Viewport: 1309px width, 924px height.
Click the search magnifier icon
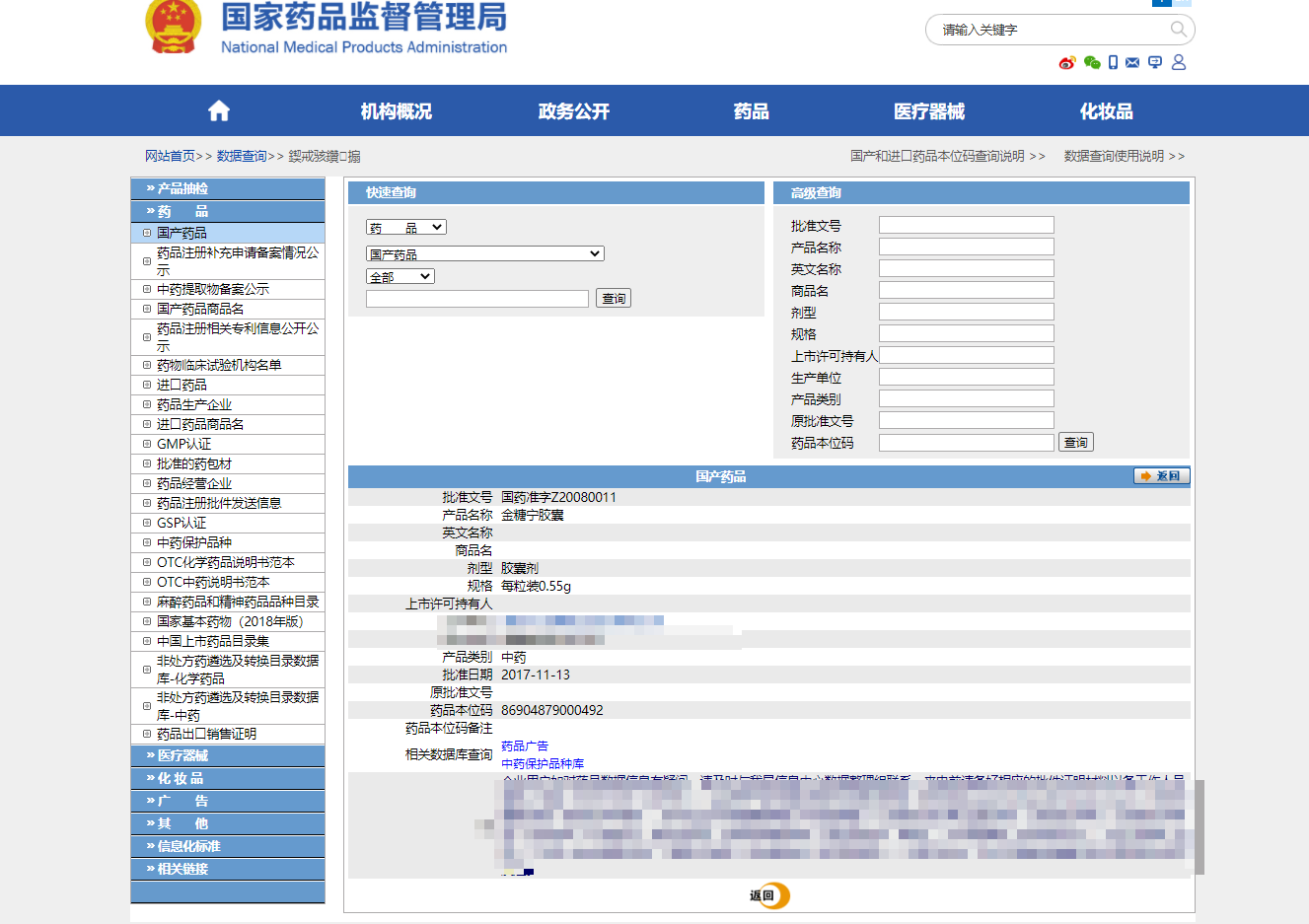1178,30
